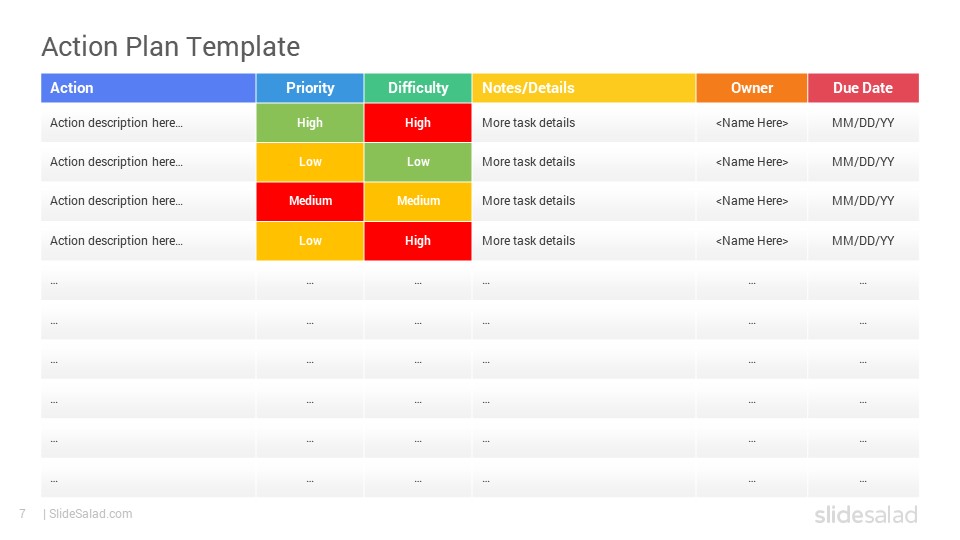
Task: Select the green High priority cell
Action: coord(310,122)
